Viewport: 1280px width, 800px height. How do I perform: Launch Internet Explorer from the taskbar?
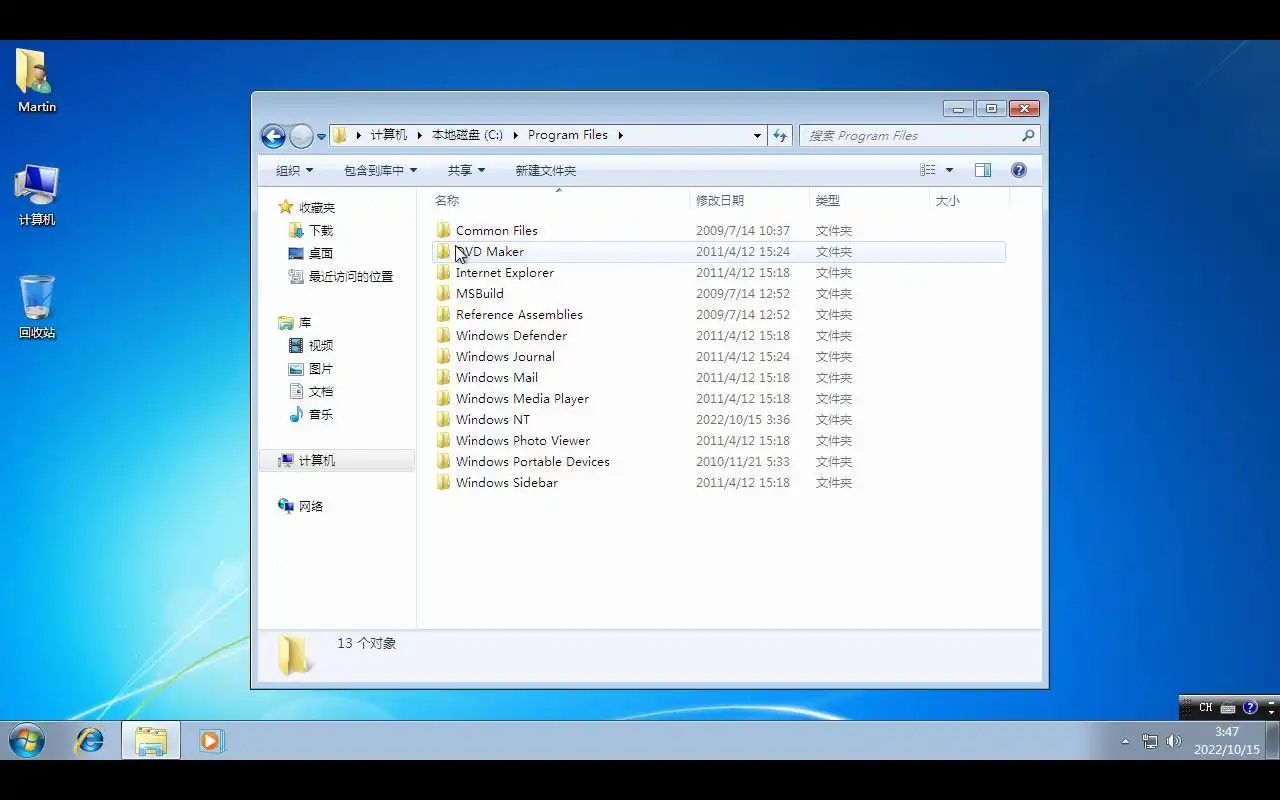click(90, 741)
